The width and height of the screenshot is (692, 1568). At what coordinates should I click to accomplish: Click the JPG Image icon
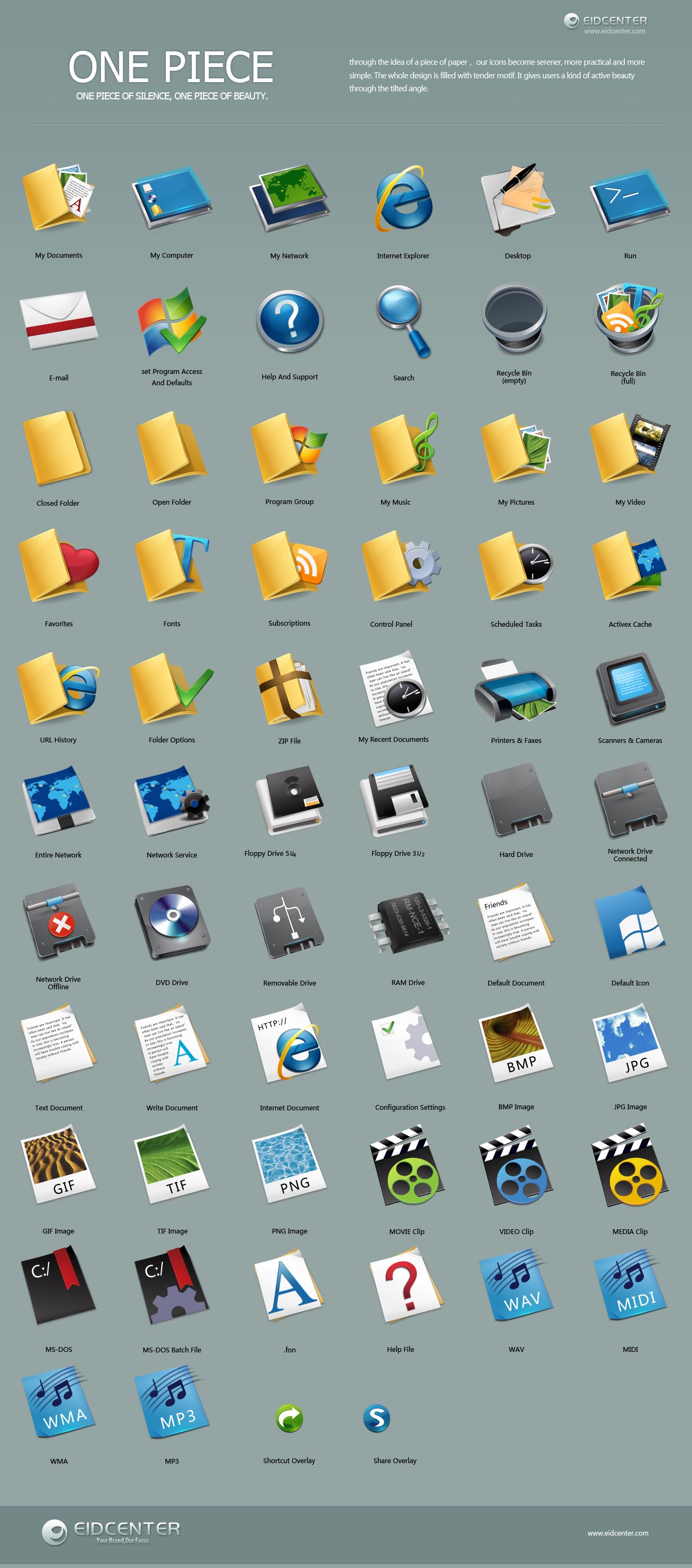(x=630, y=1043)
